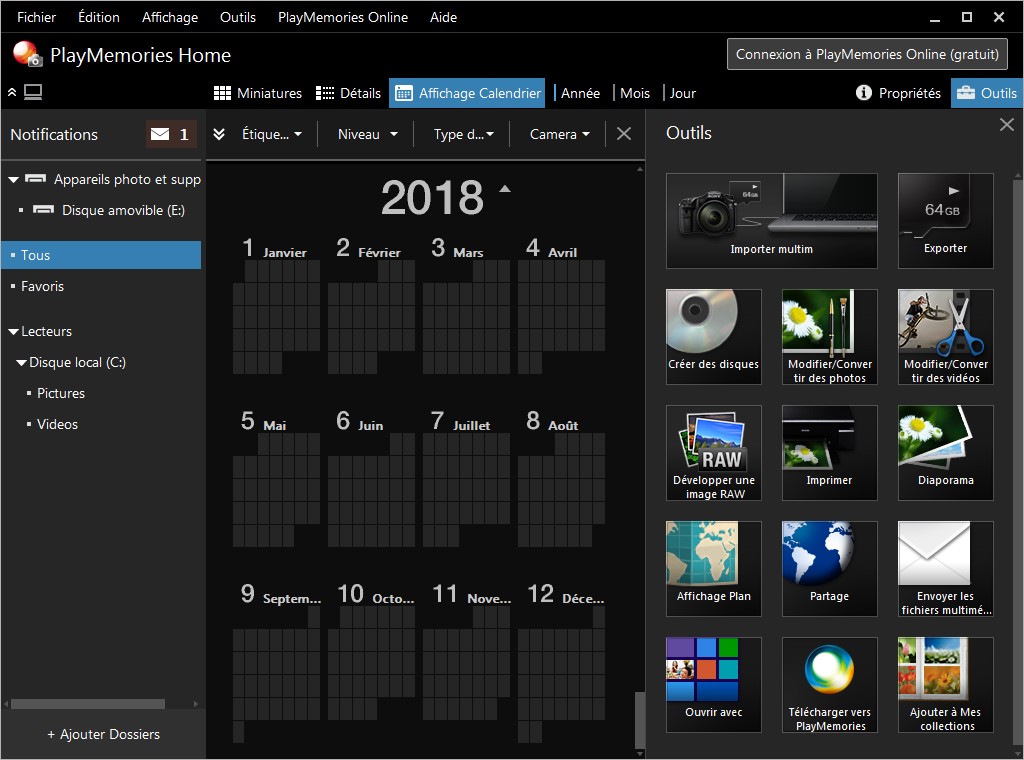Launch the Imprimer tool

click(x=829, y=453)
